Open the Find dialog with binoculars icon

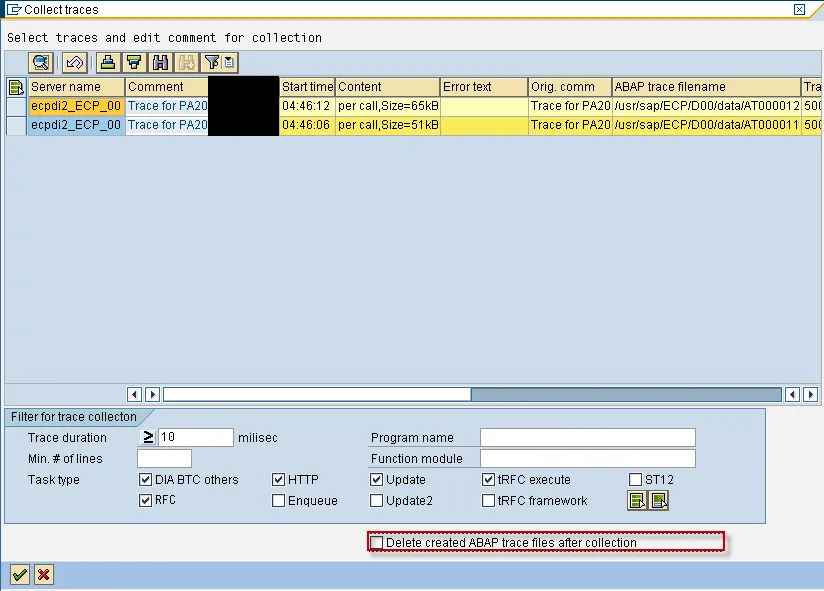[161, 62]
